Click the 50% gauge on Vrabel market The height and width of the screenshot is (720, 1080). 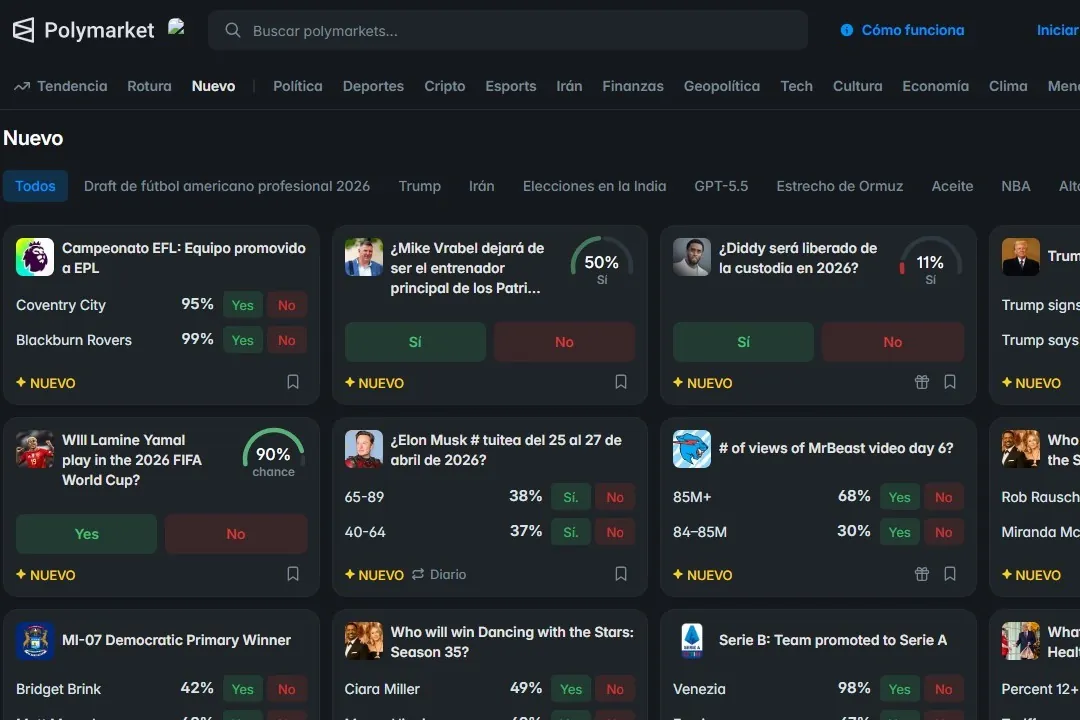[x=601, y=263]
